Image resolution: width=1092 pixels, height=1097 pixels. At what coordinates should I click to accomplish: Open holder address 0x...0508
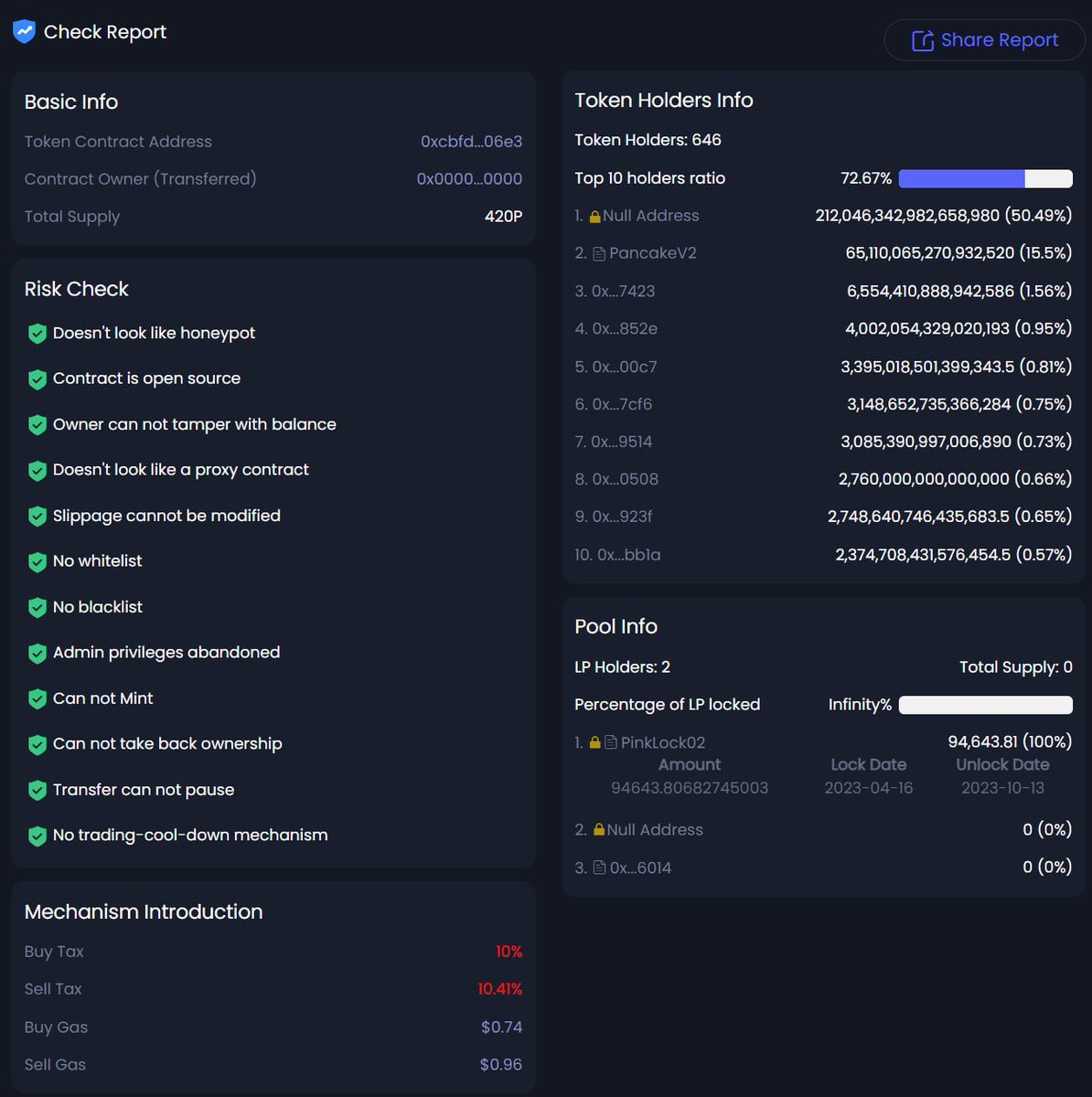pos(626,479)
